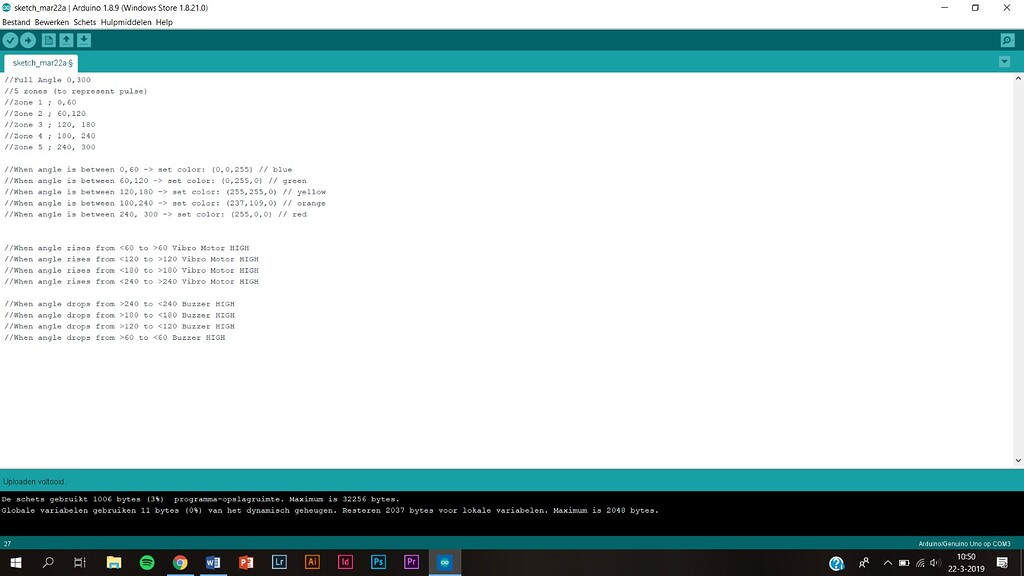Click the line '//Zone 5 ; 240, 300'
1024x576 pixels.
pyautogui.click(x=50, y=147)
